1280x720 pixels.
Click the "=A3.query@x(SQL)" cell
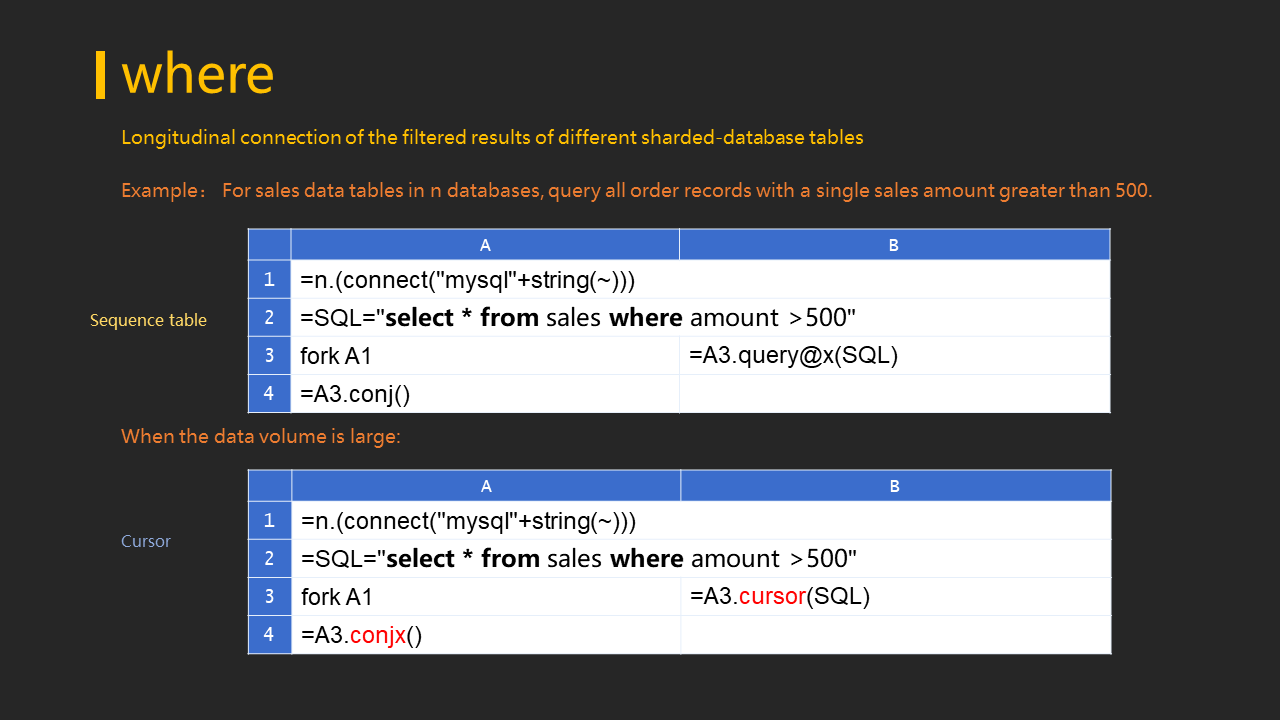click(793, 355)
